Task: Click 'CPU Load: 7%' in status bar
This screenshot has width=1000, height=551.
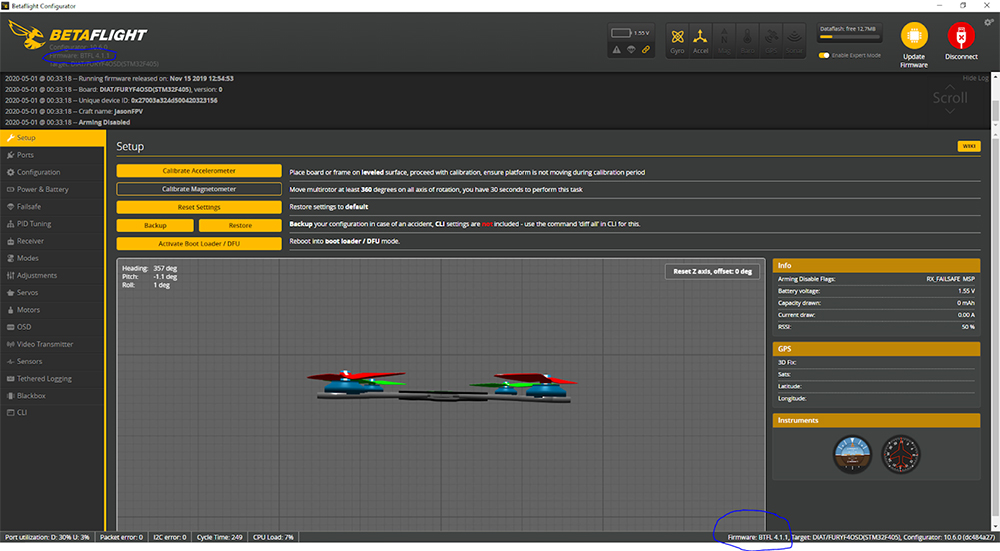Action: [273, 537]
